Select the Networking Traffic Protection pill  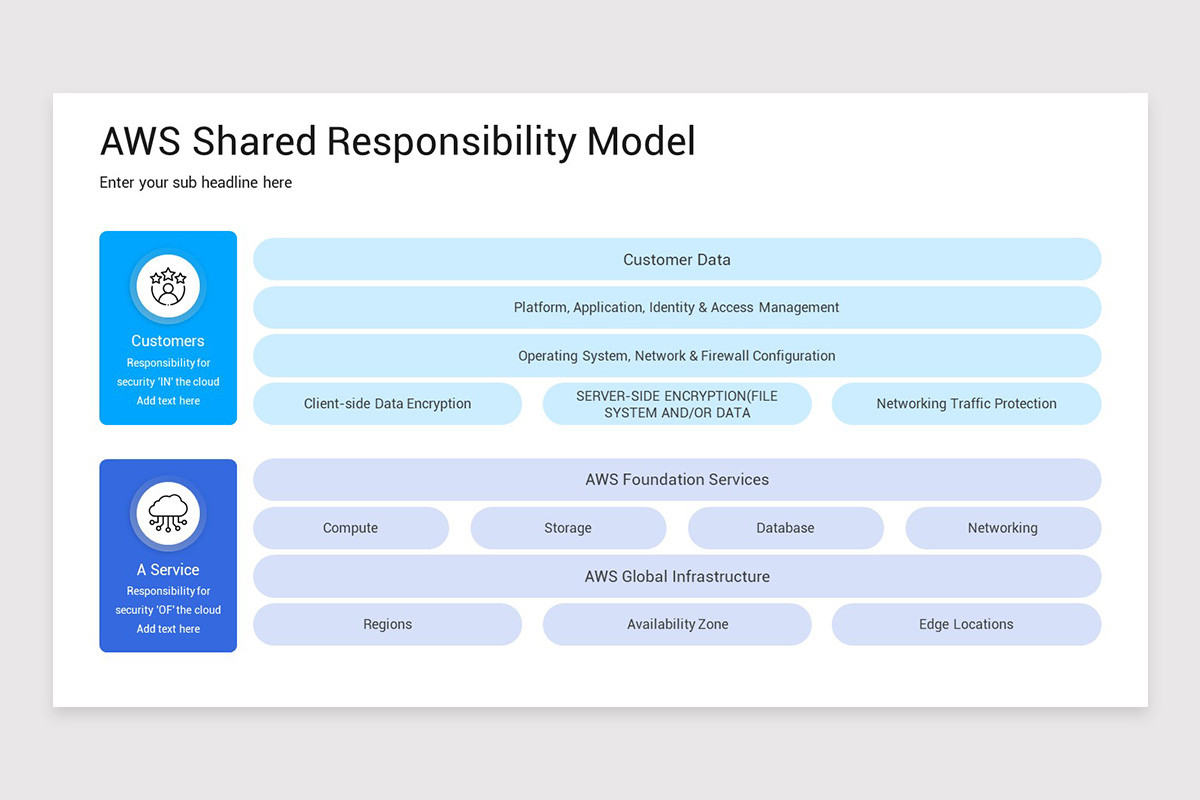[966, 404]
